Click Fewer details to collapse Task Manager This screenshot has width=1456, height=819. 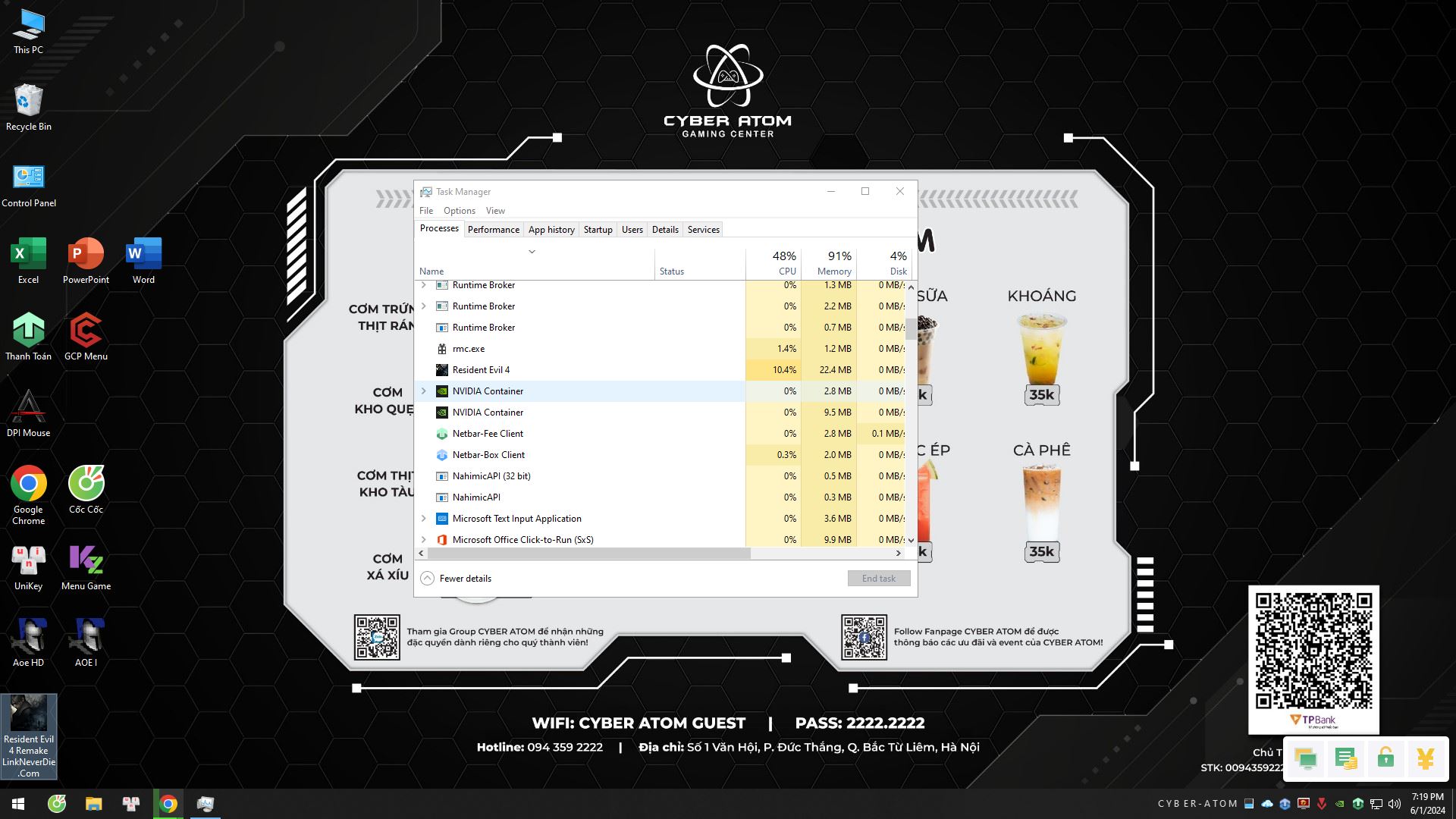(x=465, y=578)
